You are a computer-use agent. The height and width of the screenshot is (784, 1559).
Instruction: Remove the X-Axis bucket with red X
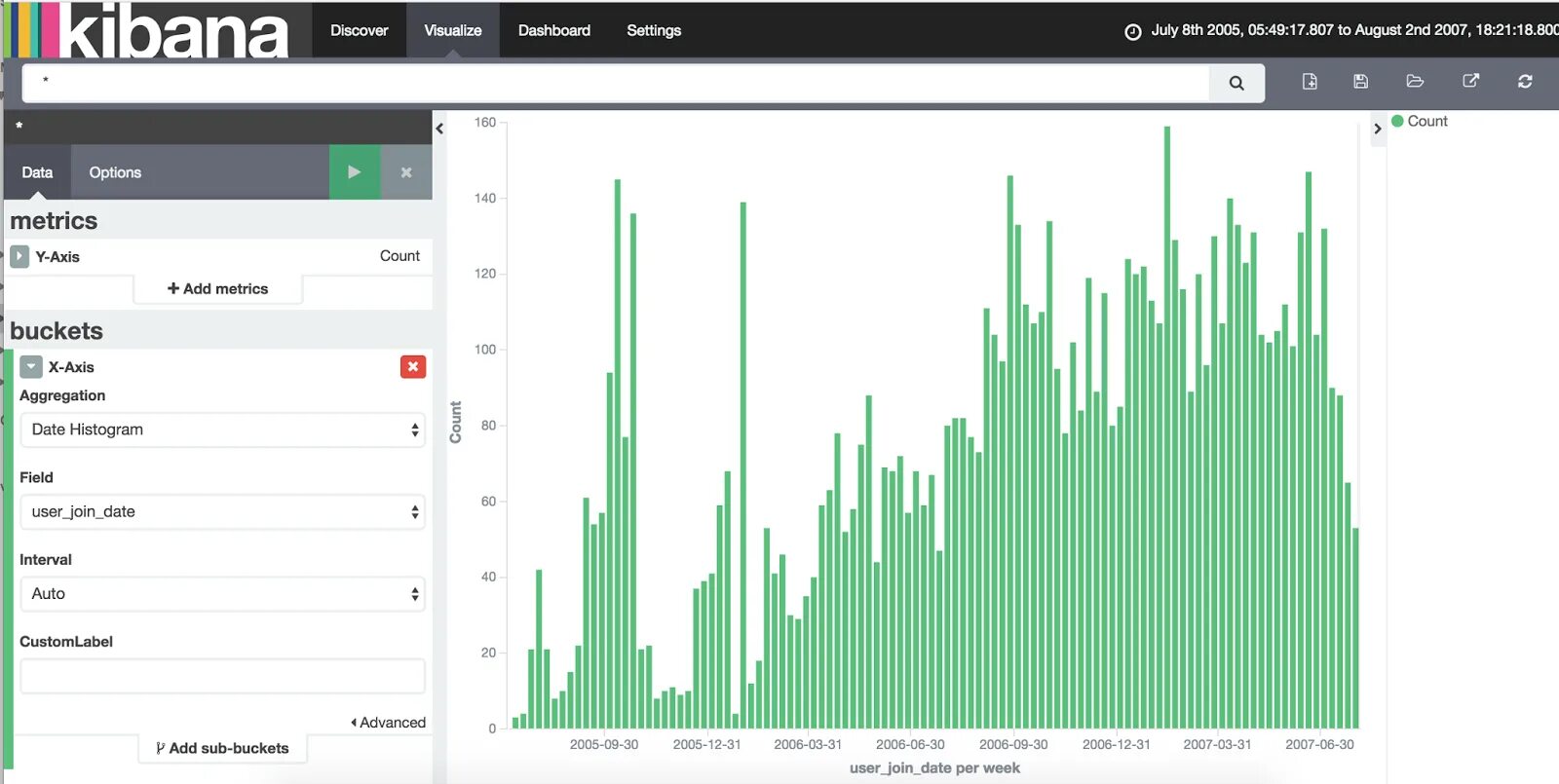coord(413,366)
